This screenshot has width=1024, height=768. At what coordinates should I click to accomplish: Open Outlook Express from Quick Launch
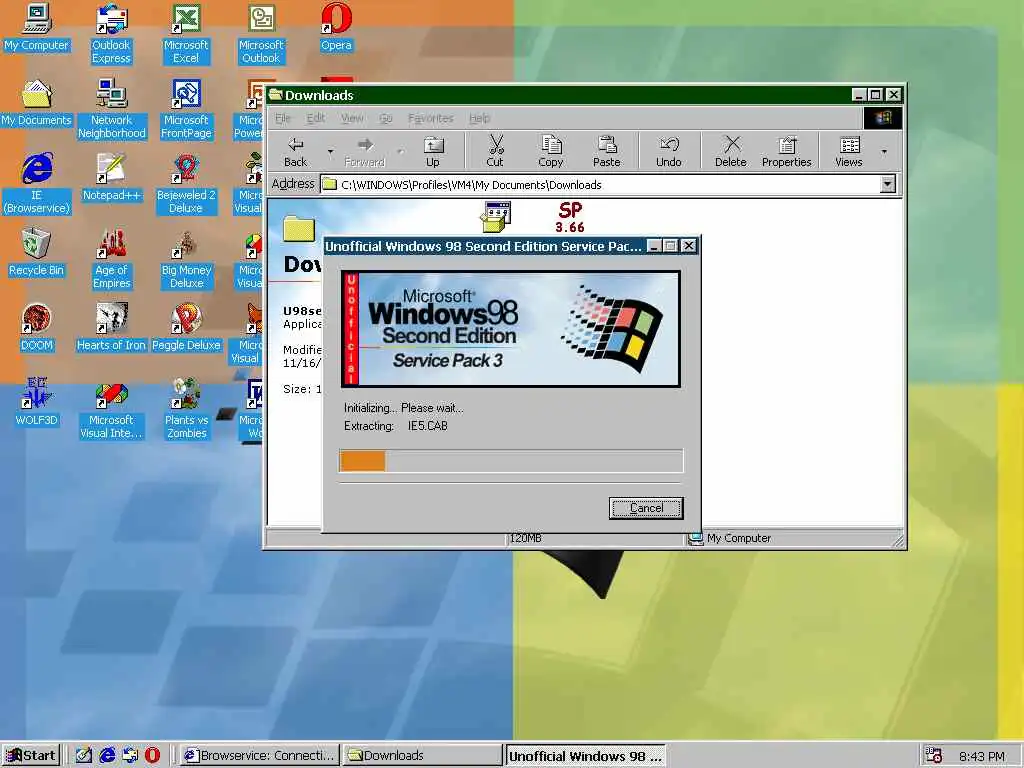130,756
